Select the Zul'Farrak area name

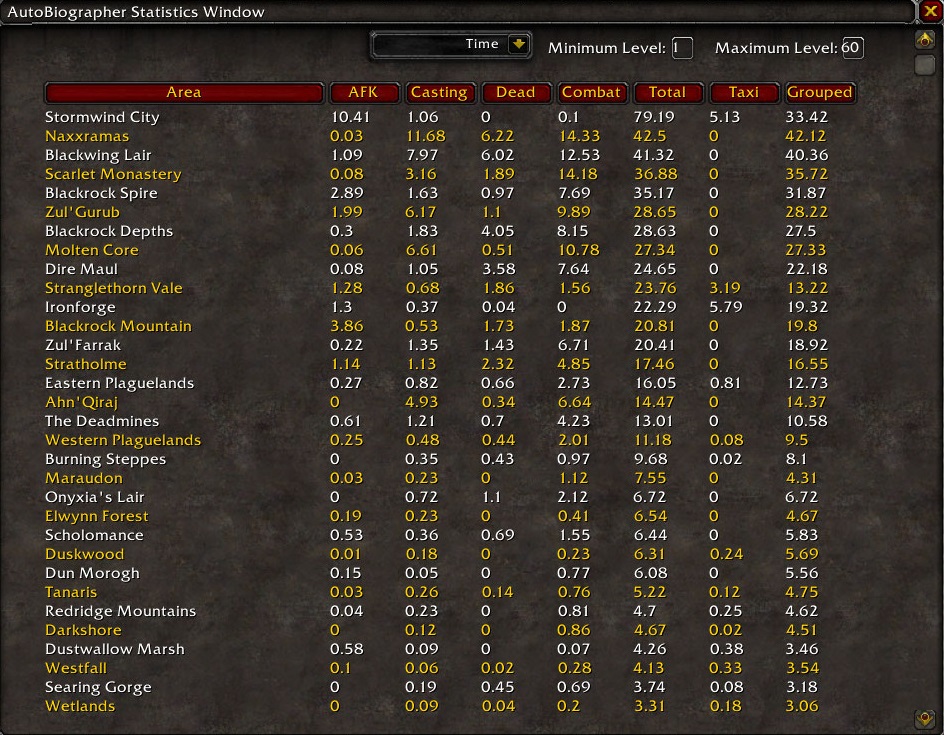coord(83,345)
